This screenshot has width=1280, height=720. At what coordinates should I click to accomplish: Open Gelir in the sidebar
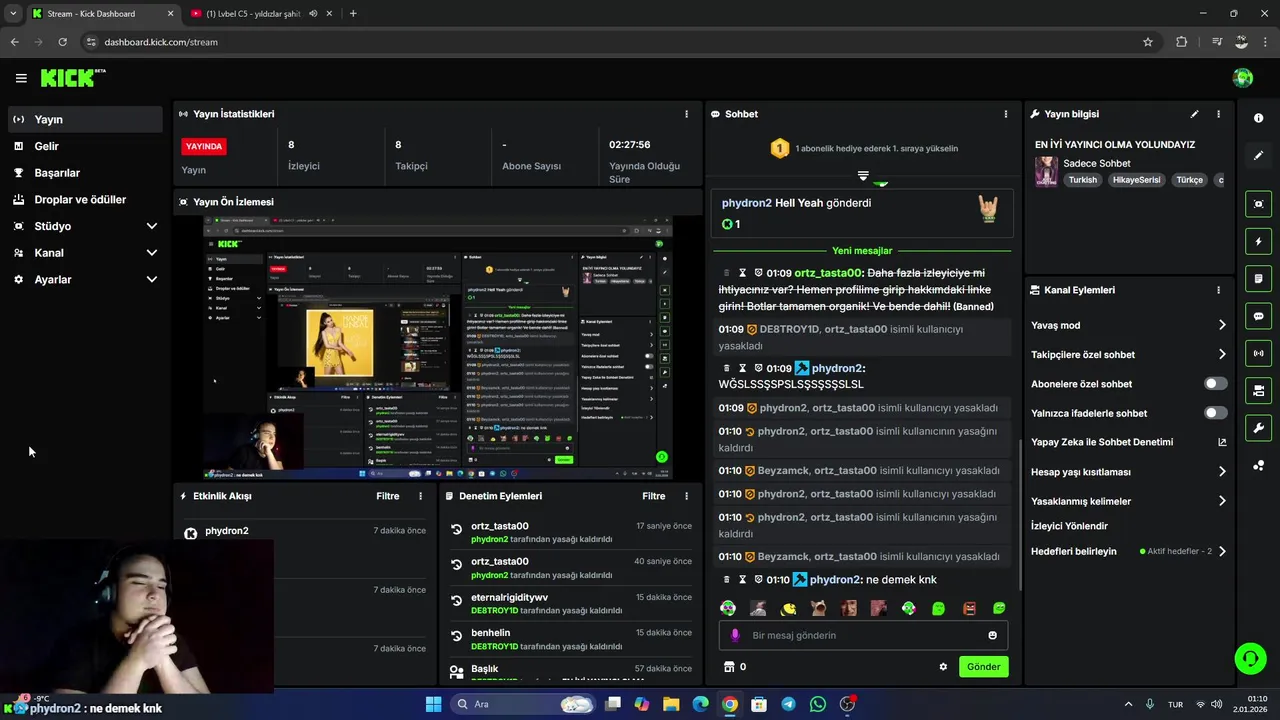(84, 146)
